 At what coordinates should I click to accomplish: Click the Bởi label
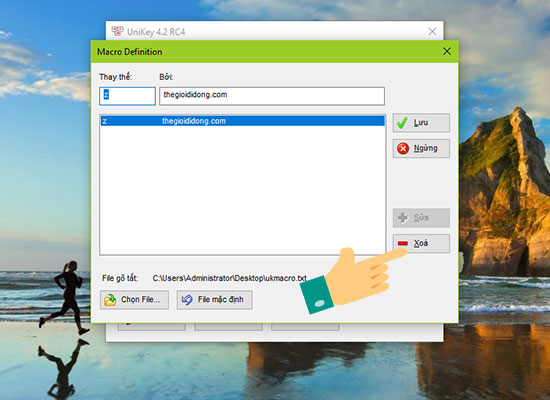[166, 76]
